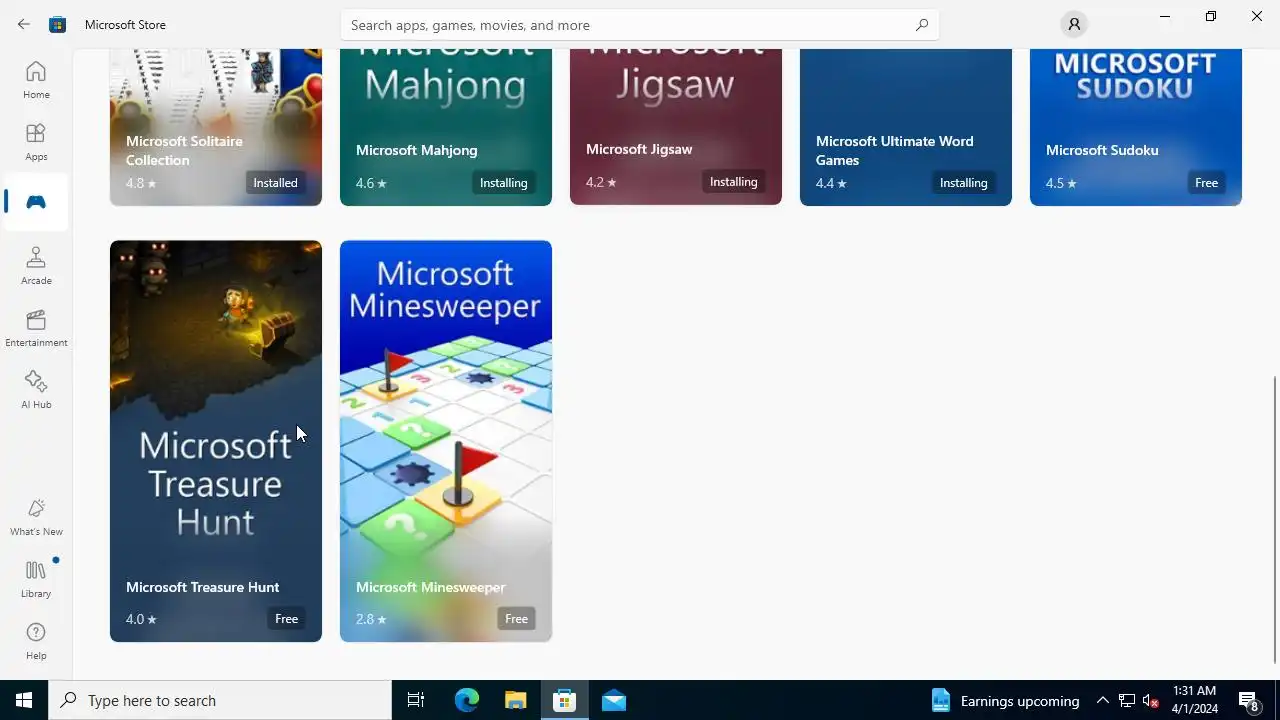Go back with the back arrow

pos(24,24)
